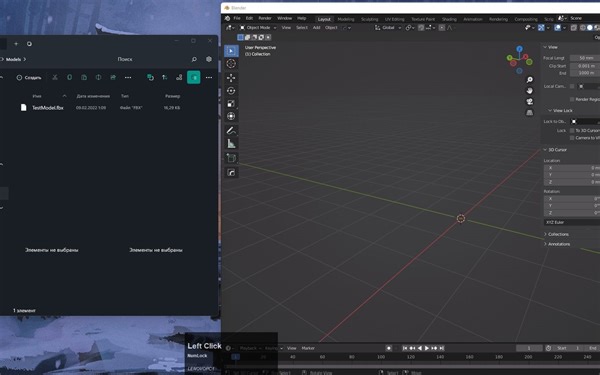The width and height of the screenshot is (600, 375).
Task: Click the zoom magnifier viewport icon
Action: 530,80
